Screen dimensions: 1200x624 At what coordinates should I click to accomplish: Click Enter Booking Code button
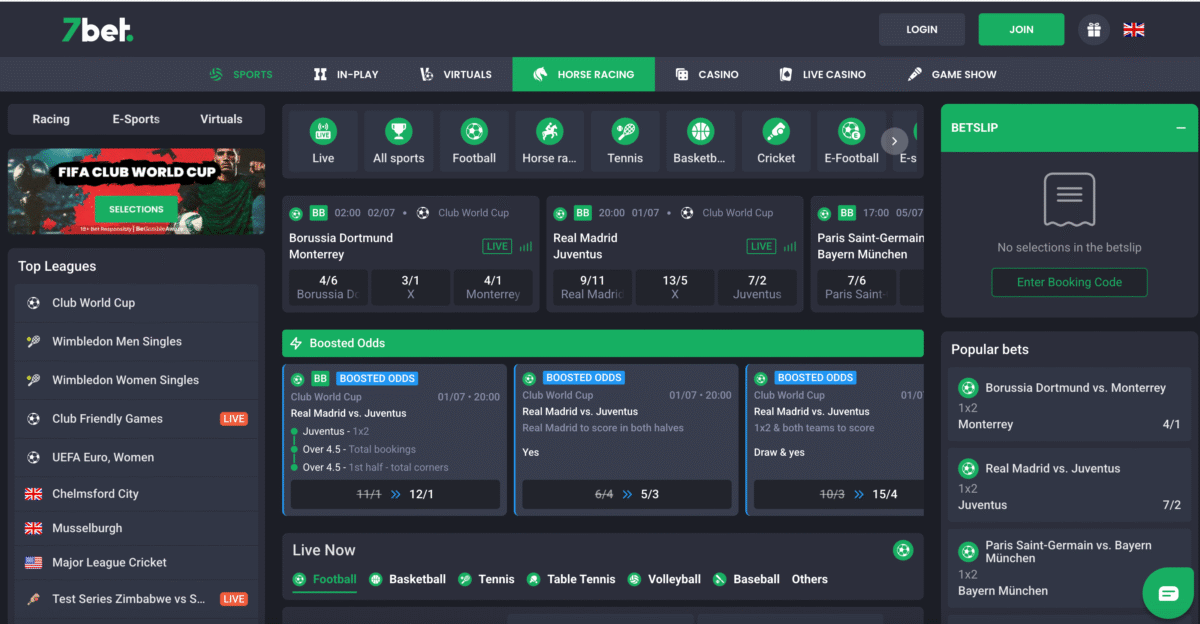[x=1069, y=282]
